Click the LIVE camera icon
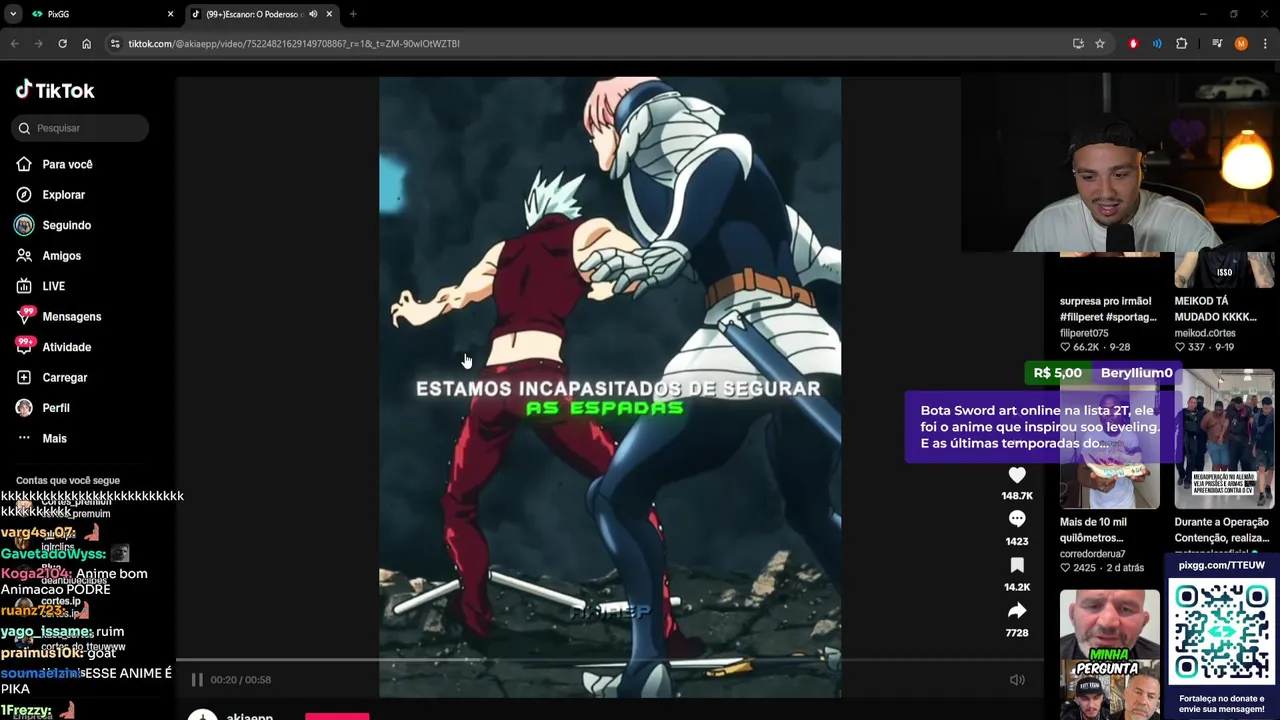The height and width of the screenshot is (720, 1280). pos(24,286)
